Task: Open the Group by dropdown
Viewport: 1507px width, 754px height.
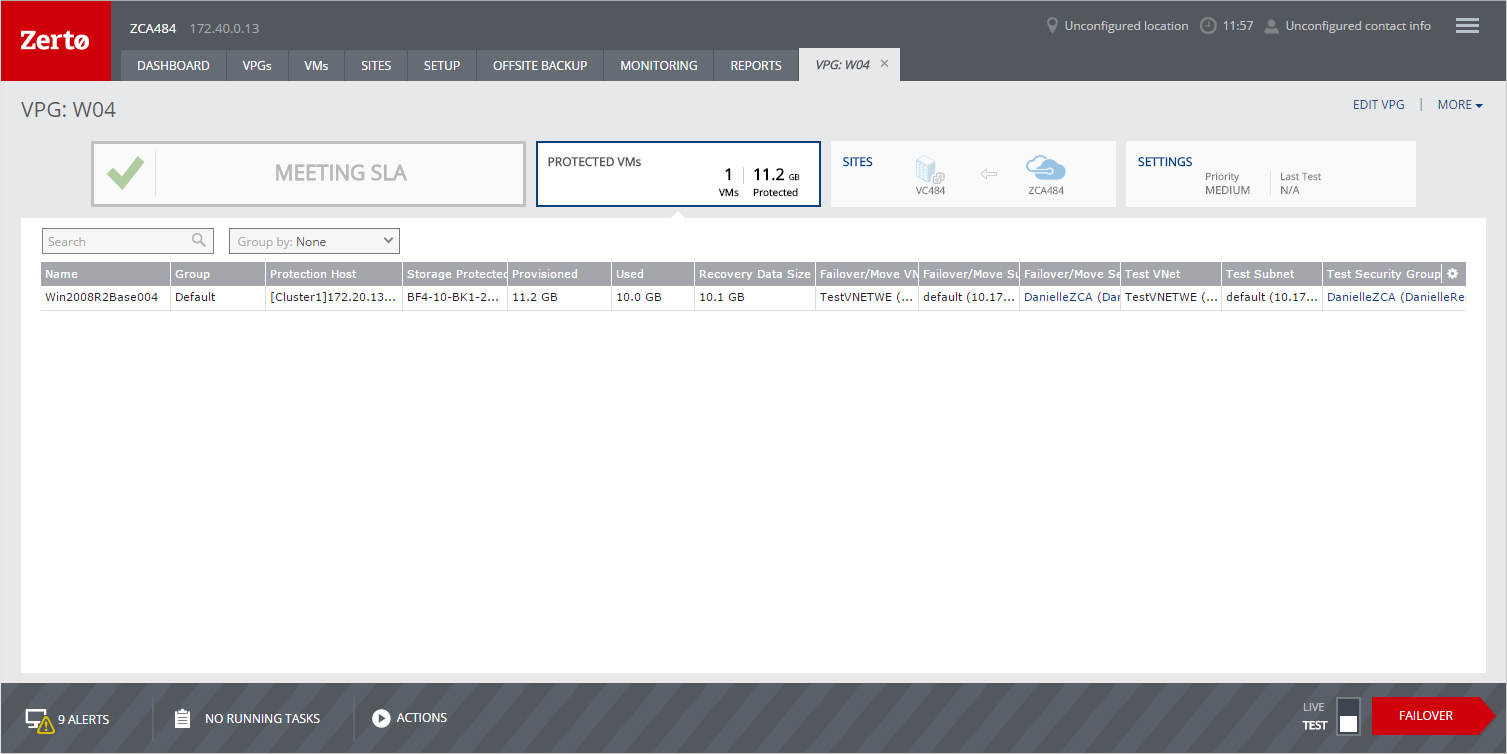Action: pyautogui.click(x=314, y=241)
